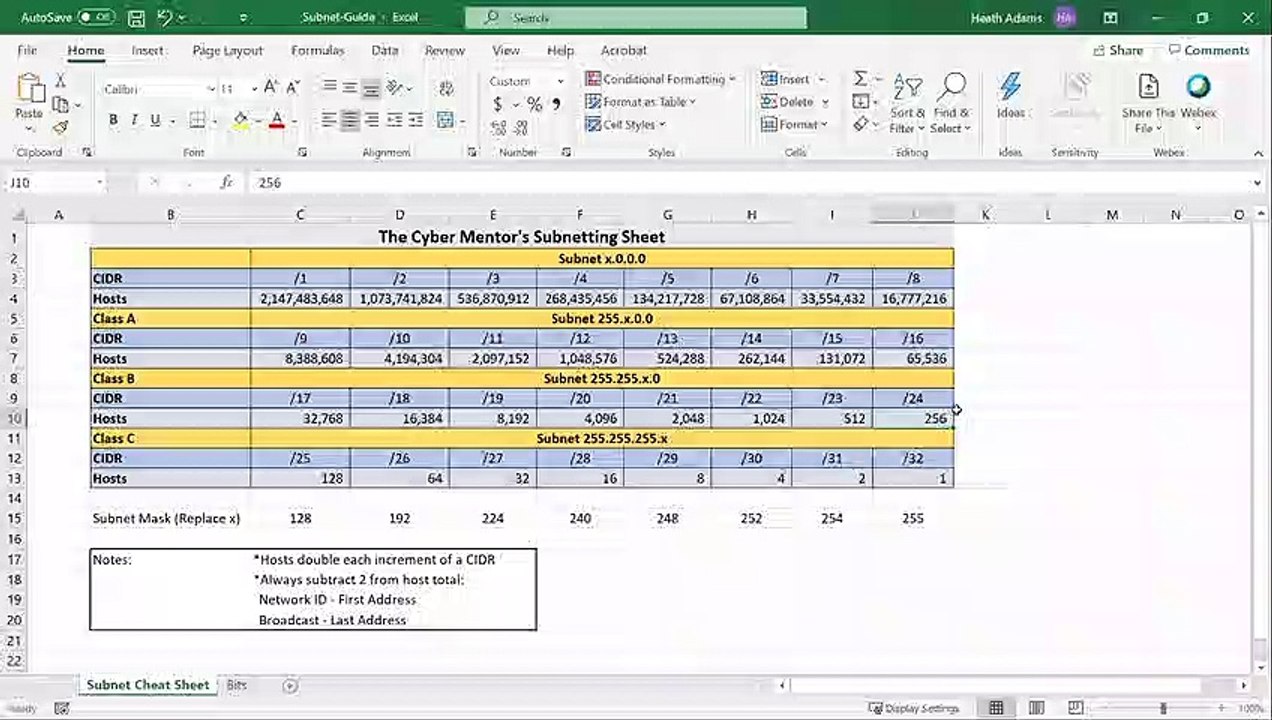
Task: Click the red Font Color swatch
Action: click(277, 120)
